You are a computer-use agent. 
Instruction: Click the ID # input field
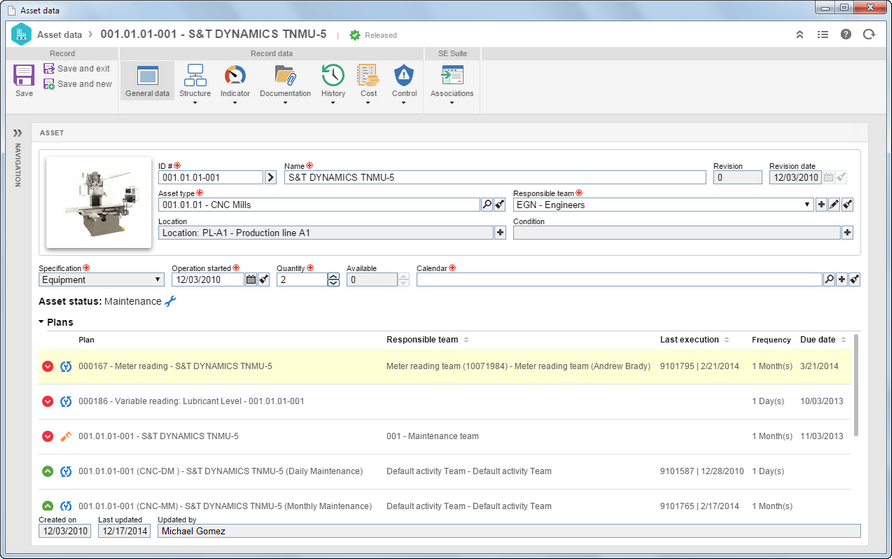pyautogui.click(x=210, y=177)
